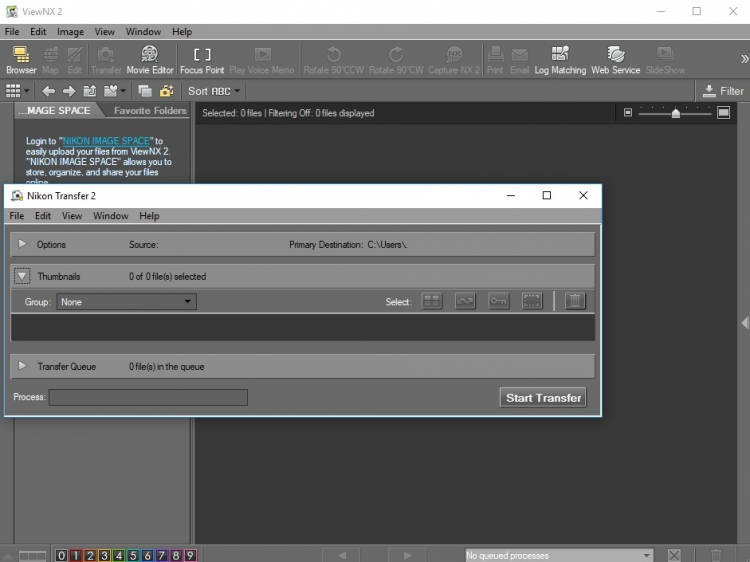This screenshot has width=750, height=562.
Task: Open the Sort ABC dropdown
Action: 213,91
